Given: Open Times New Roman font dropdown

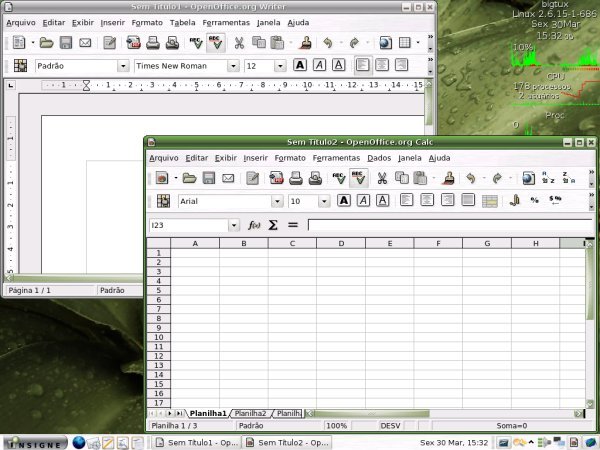Looking at the screenshot, I should 233,66.
